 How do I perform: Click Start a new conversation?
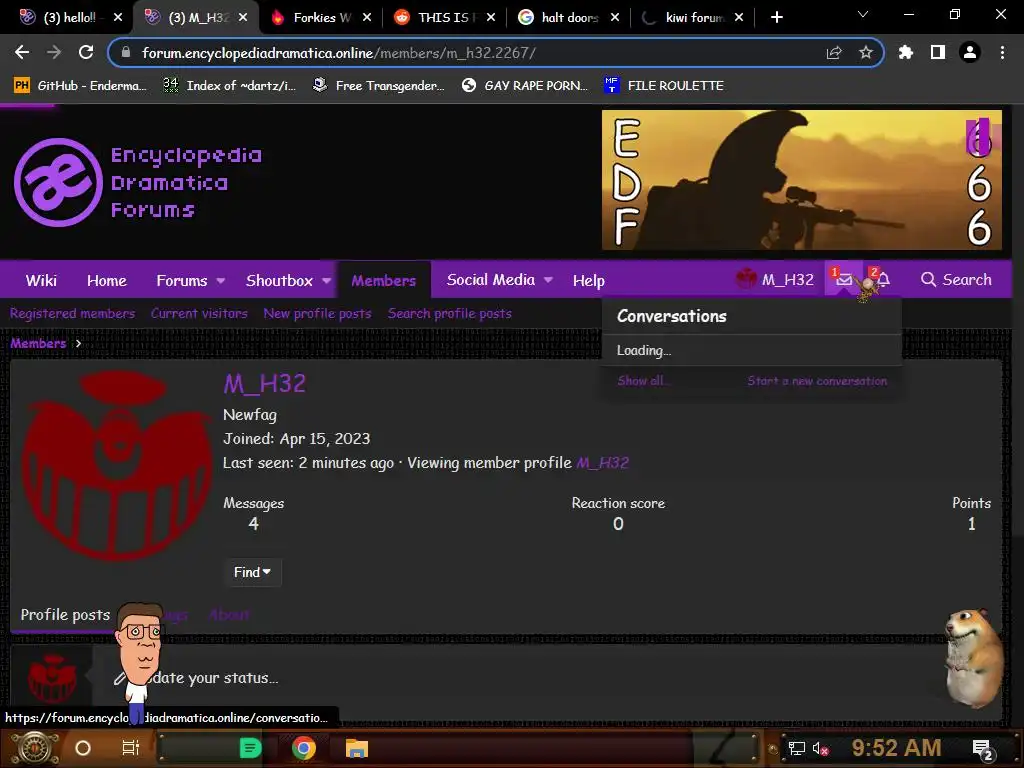point(817,381)
